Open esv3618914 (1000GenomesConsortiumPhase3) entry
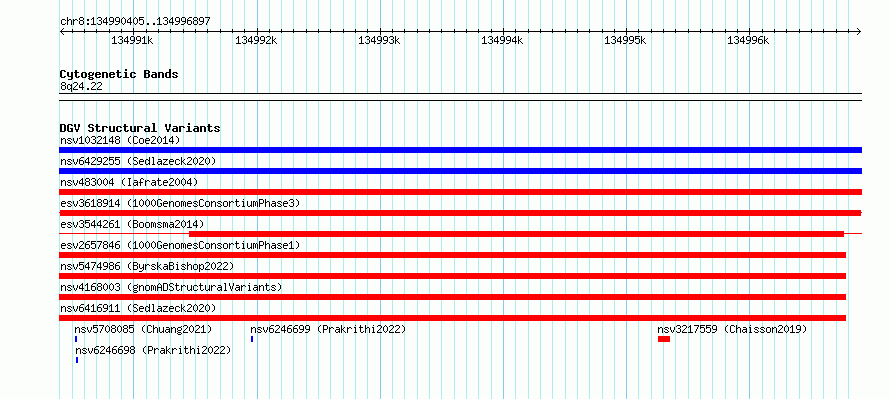 coord(180,203)
